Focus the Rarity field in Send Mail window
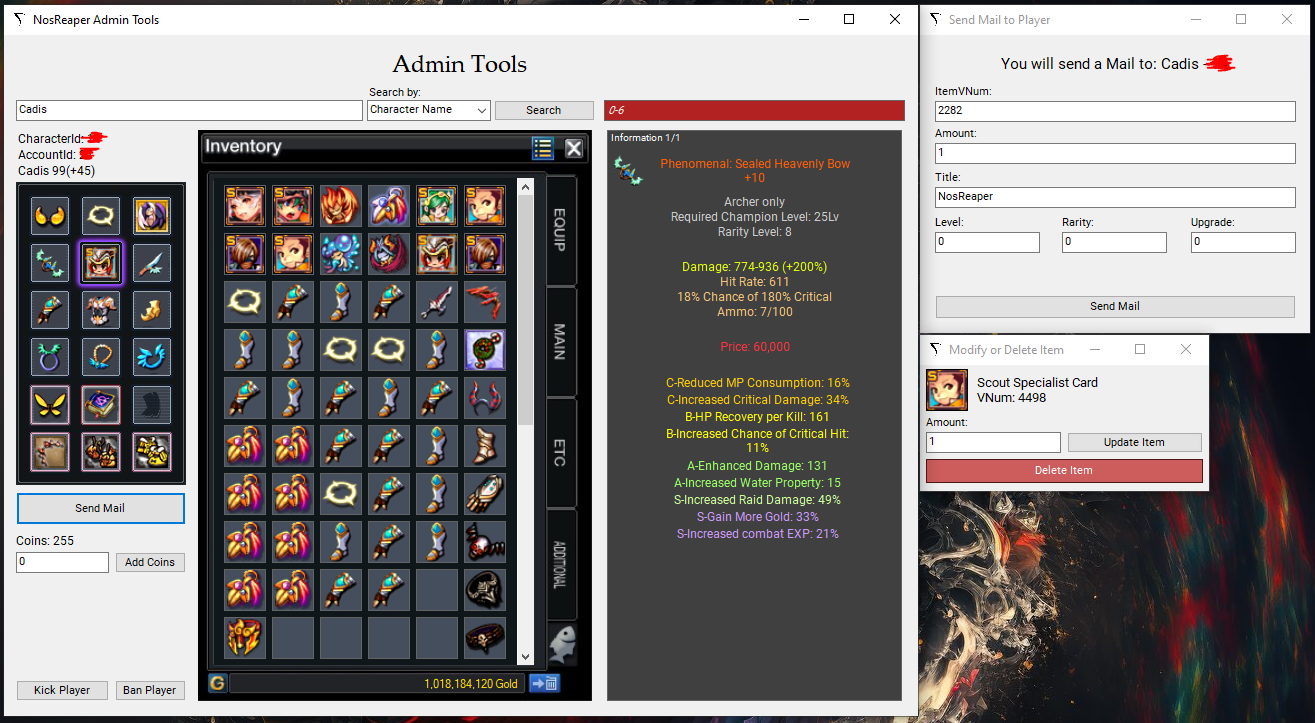This screenshot has width=1315, height=723. (1114, 242)
